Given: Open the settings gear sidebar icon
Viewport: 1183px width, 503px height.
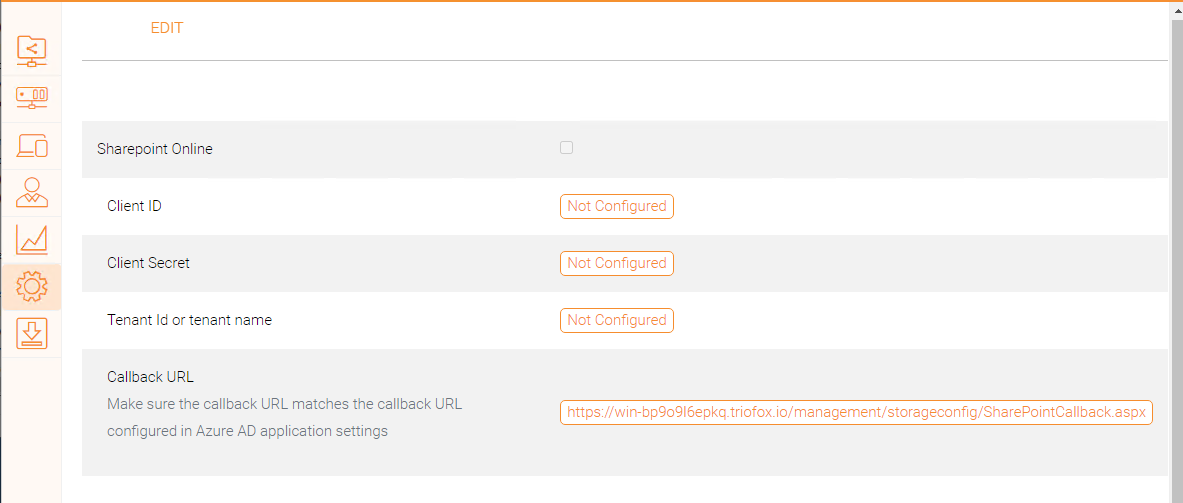Looking at the screenshot, I should coord(32,287).
